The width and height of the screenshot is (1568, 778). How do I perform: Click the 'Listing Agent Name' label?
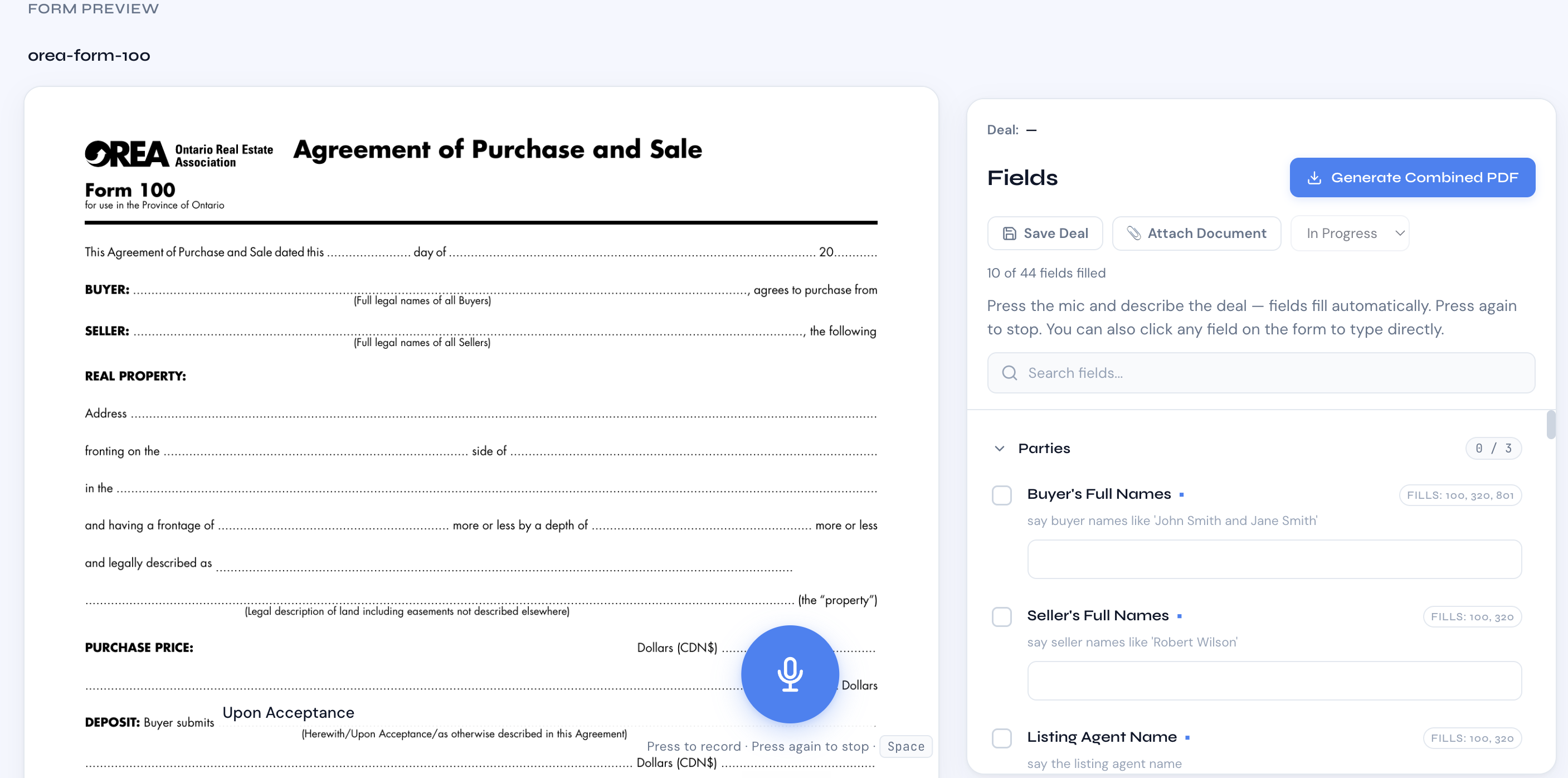1102,737
